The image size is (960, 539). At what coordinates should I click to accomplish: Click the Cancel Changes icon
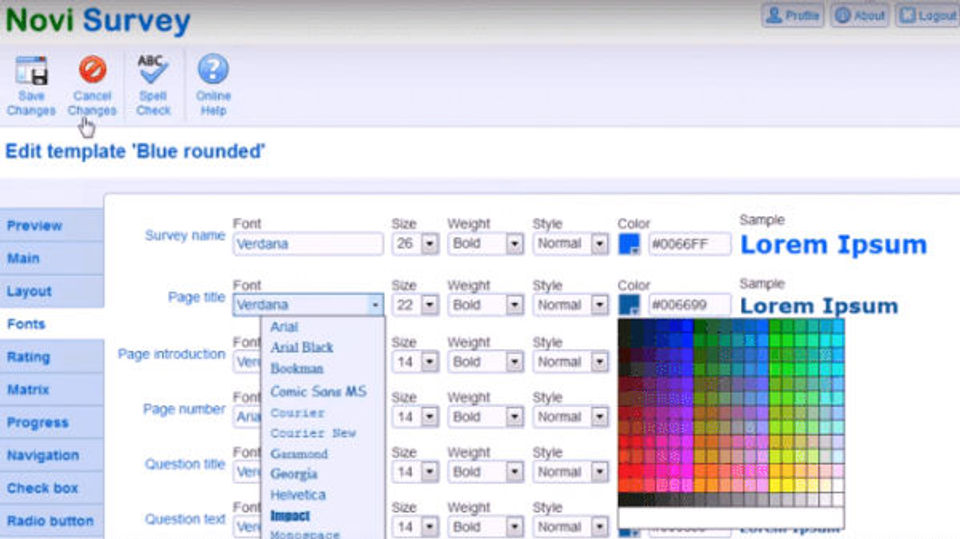point(92,69)
